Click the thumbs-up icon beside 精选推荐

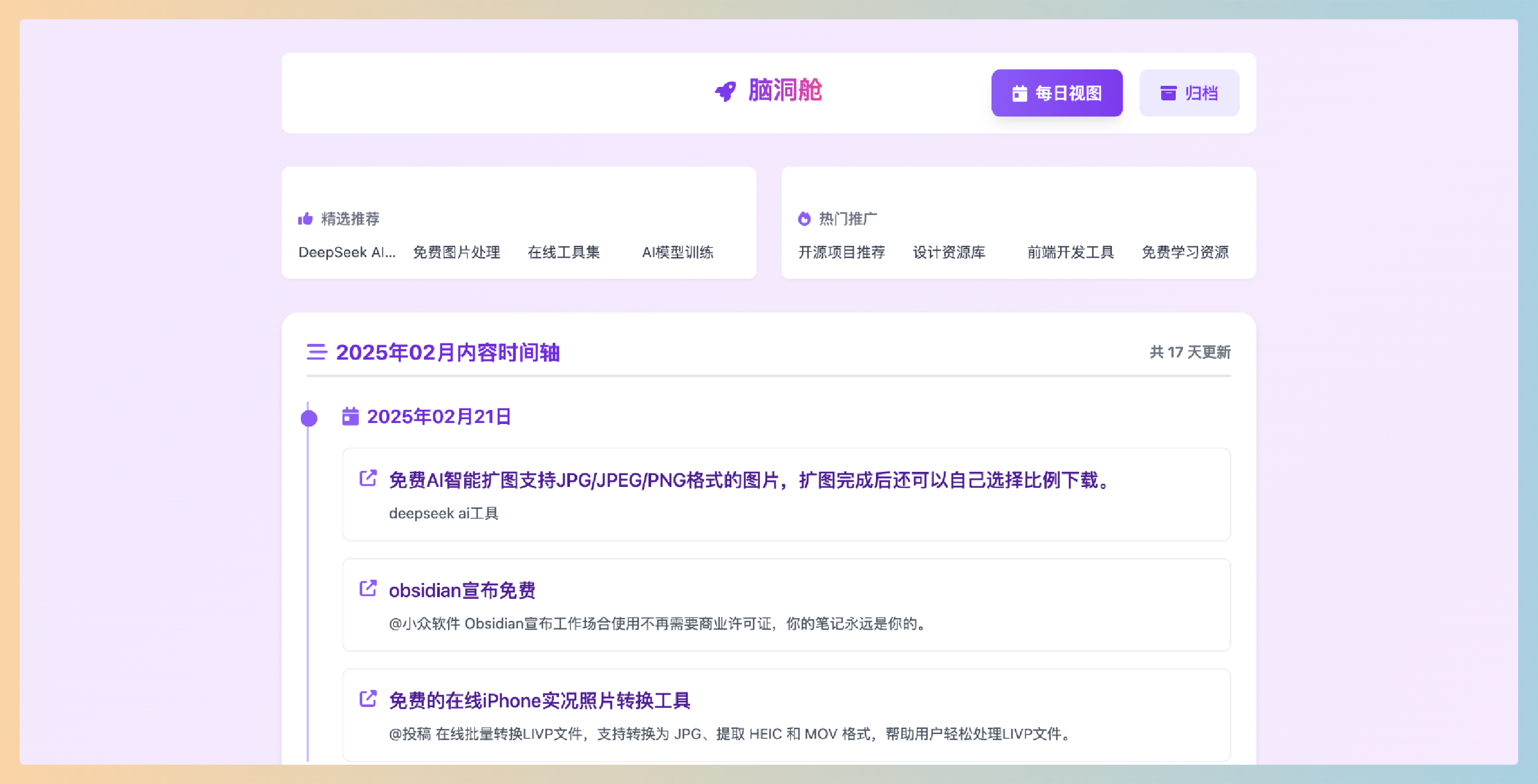[305, 219]
